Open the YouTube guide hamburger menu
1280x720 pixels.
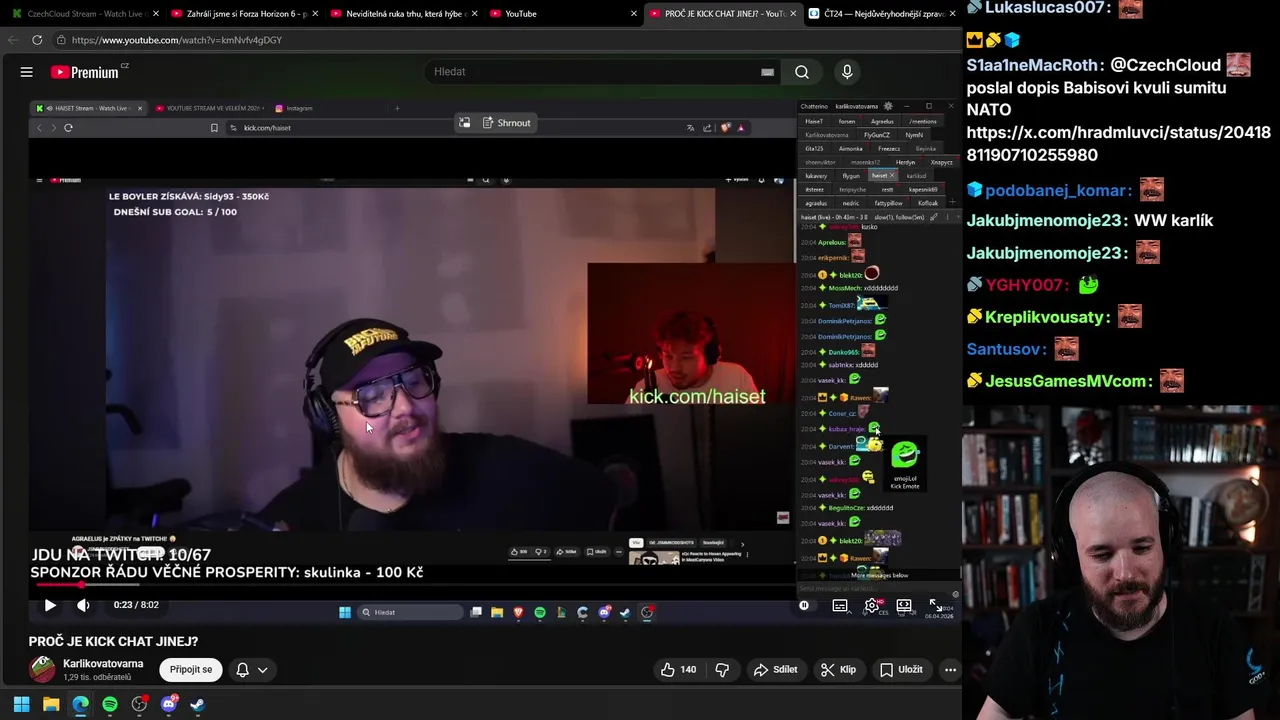coord(27,72)
